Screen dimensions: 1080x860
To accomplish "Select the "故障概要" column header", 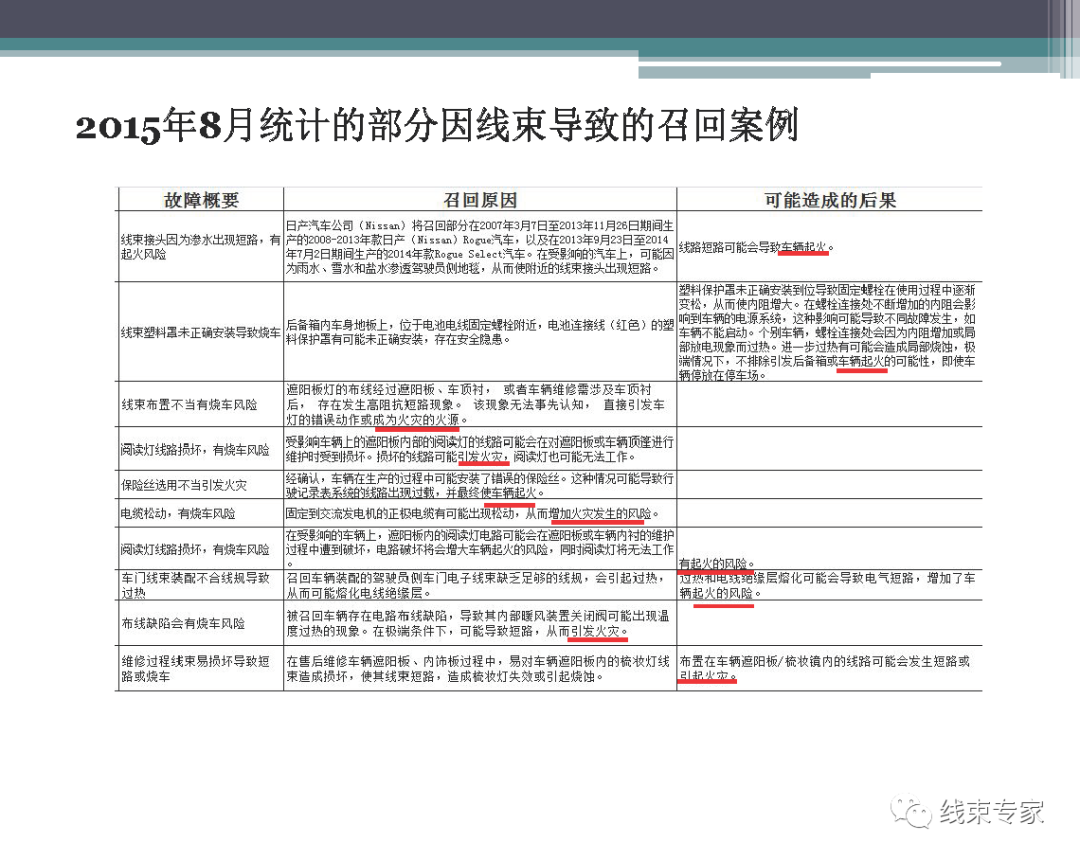I will 201,200.
